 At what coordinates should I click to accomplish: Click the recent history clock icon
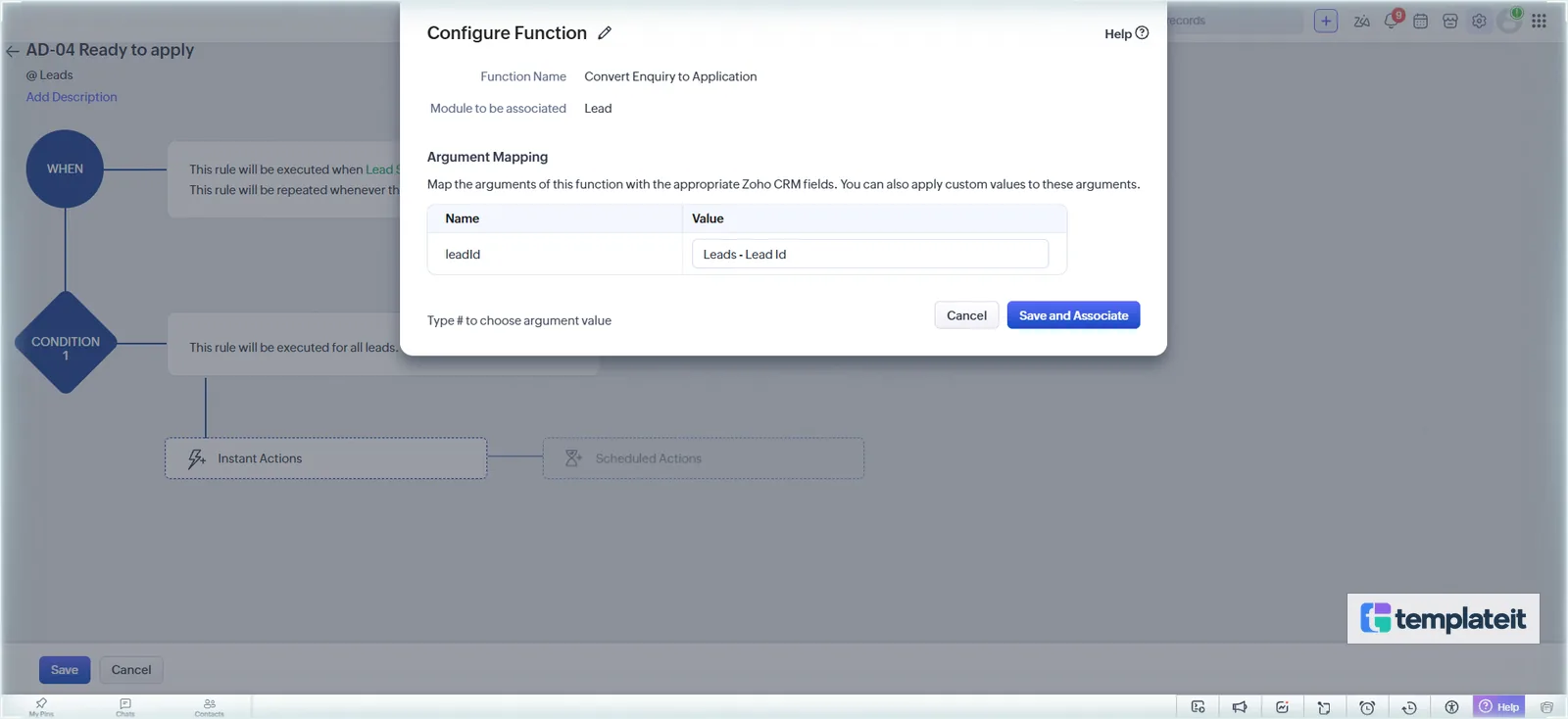[x=1409, y=707]
